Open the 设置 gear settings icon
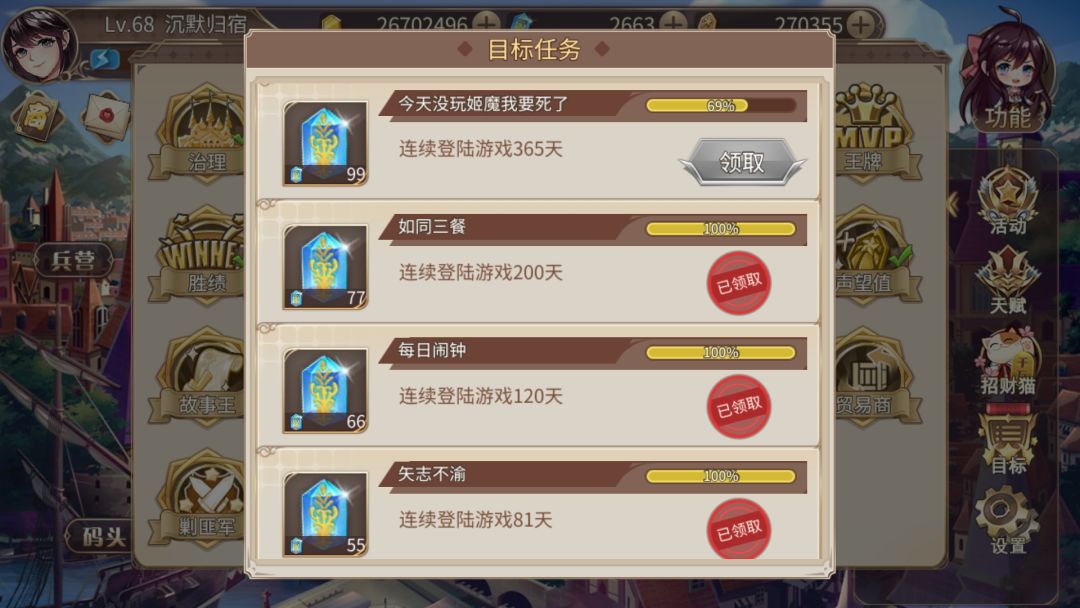Screen dimensions: 1080x608 [x=1008, y=521]
